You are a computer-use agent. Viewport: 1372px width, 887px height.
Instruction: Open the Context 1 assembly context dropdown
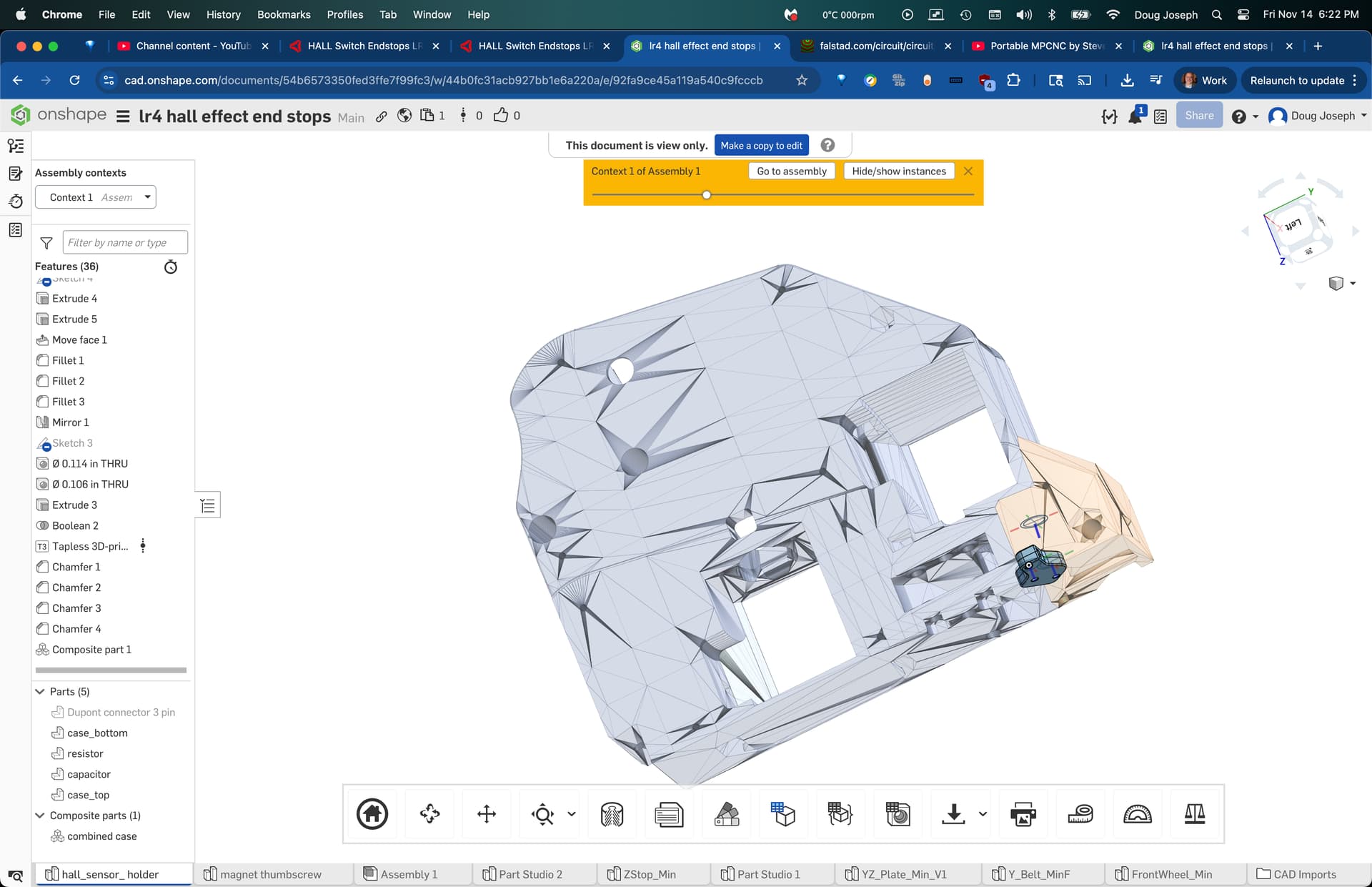click(x=96, y=197)
